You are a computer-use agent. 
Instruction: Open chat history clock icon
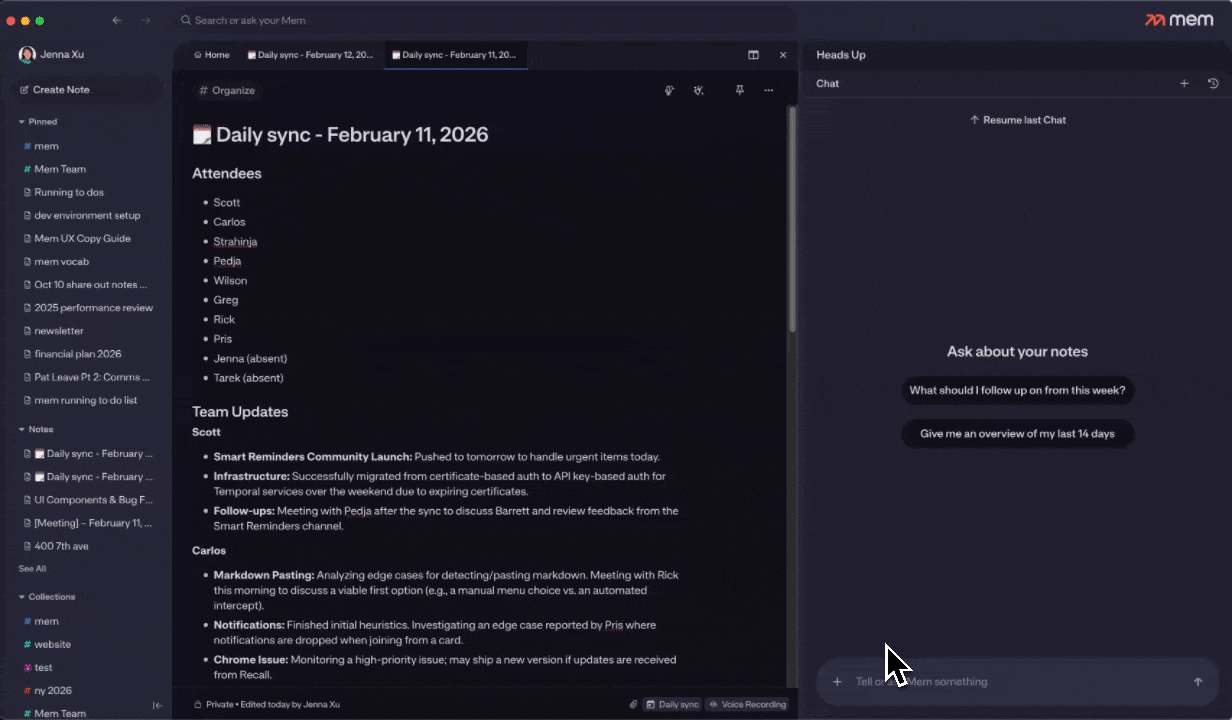coord(1213,84)
